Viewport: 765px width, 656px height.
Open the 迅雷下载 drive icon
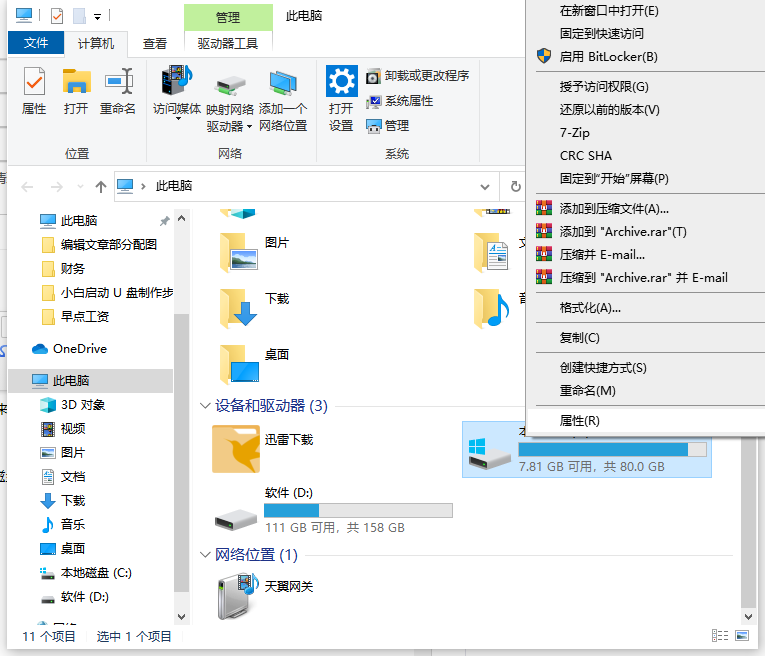click(237, 448)
